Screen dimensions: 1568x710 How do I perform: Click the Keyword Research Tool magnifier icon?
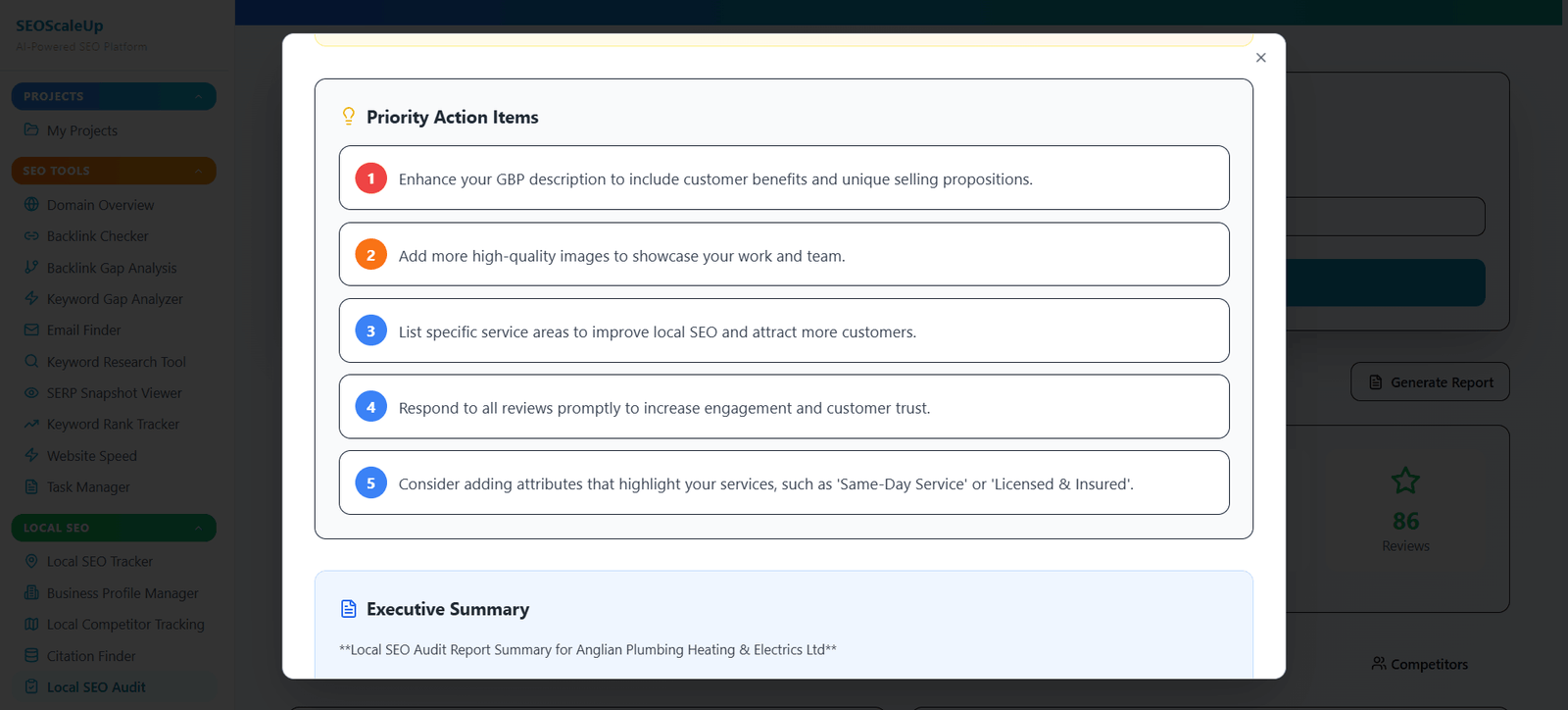(x=31, y=361)
